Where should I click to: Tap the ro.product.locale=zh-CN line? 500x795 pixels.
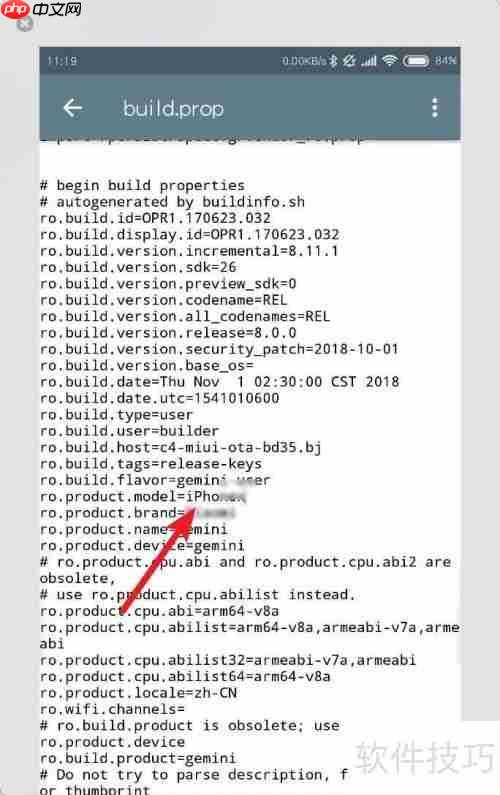click(x=138, y=693)
